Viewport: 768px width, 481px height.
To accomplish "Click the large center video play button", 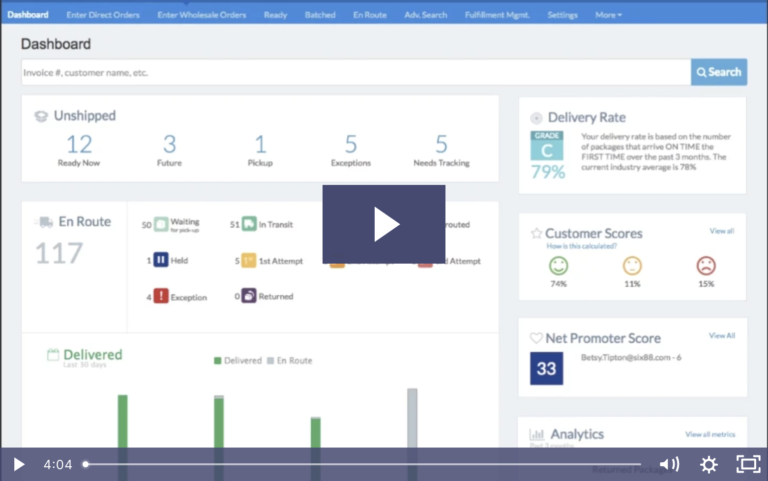I will tap(384, 224).
